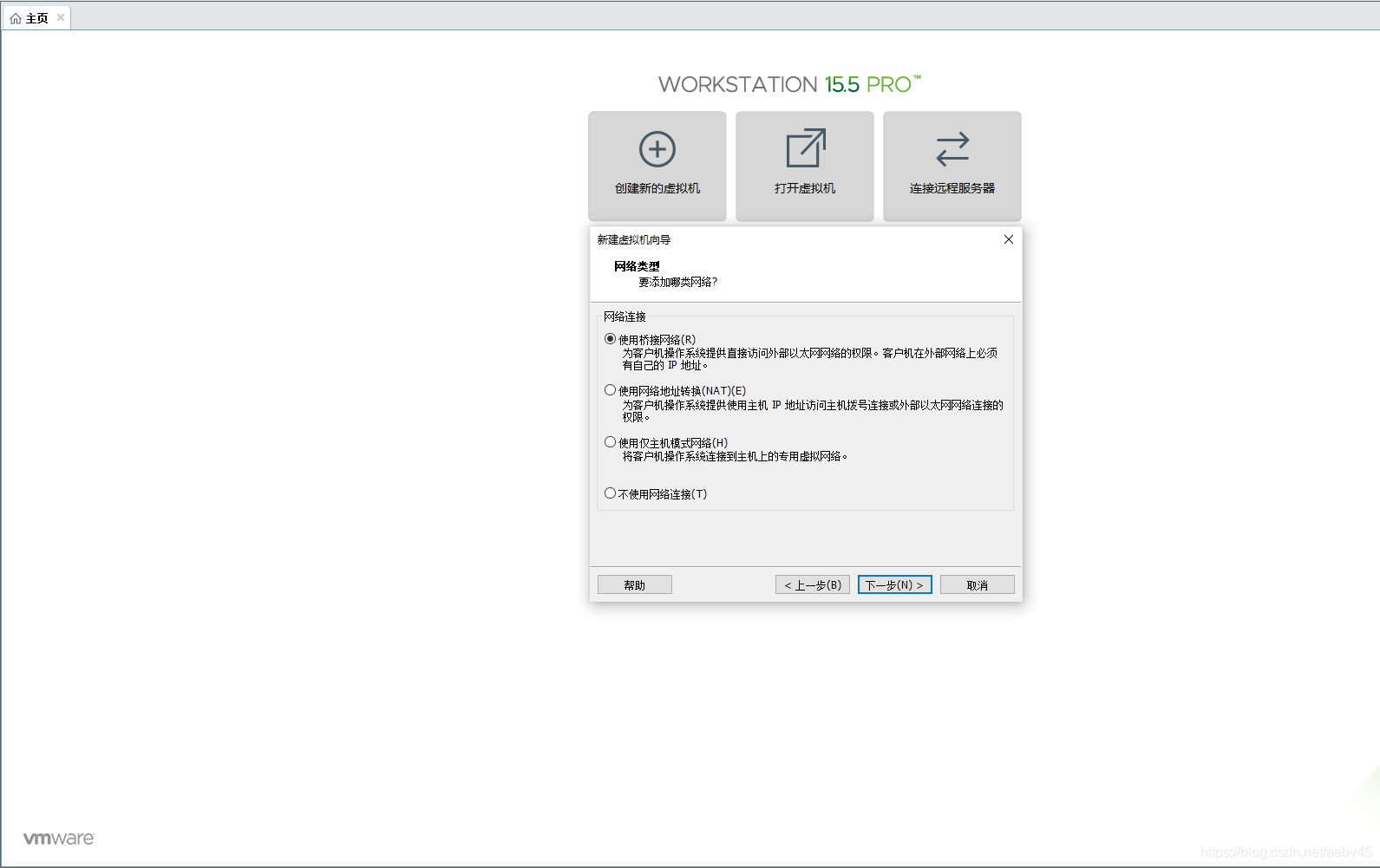Screen dimensions: 1380x868
Task: Close the 主页 tab with its X
Action: click(61, 17)
